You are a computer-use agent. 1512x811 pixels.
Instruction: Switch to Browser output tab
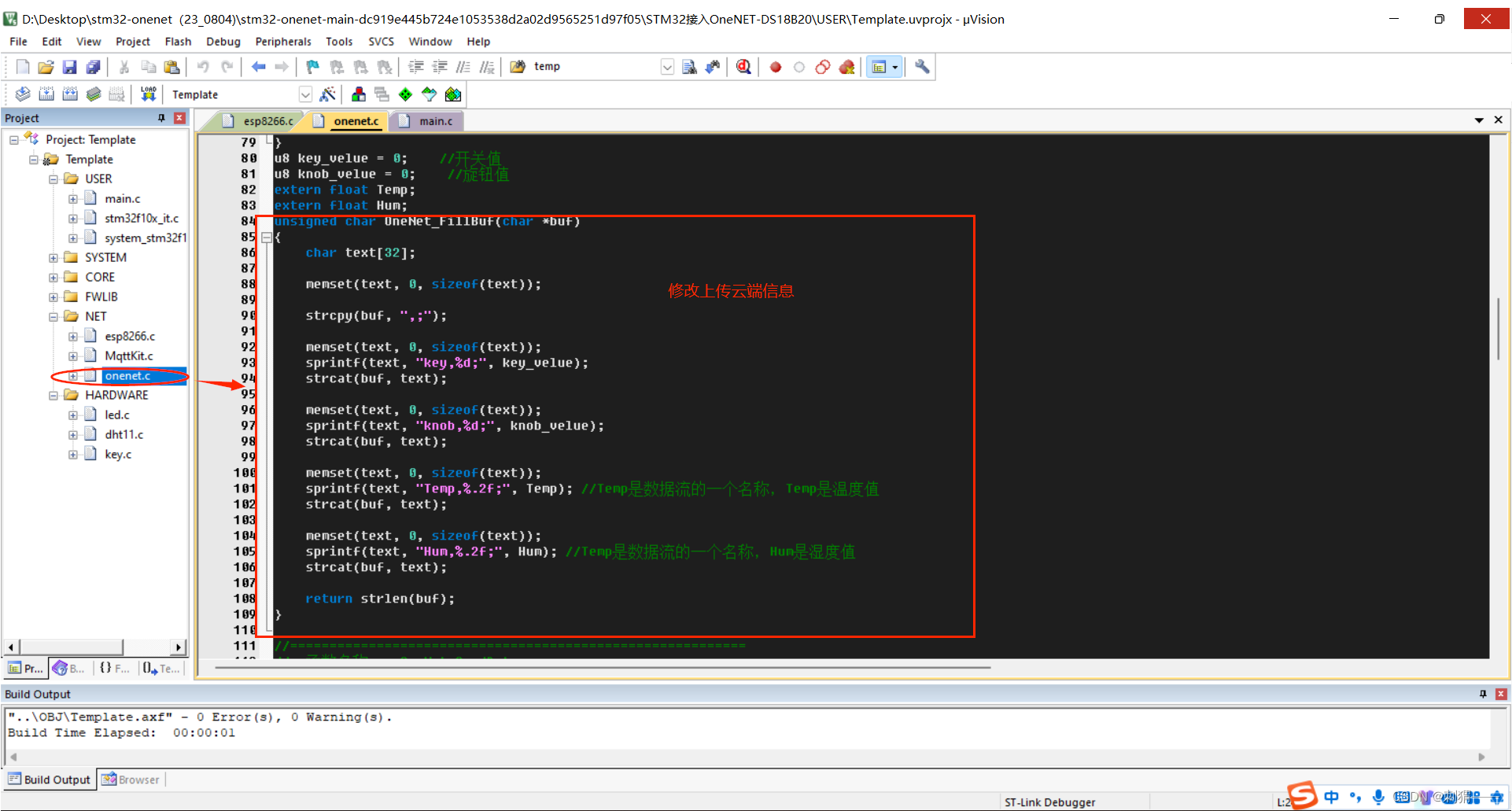pyautogui.click(x=131, y=780)
